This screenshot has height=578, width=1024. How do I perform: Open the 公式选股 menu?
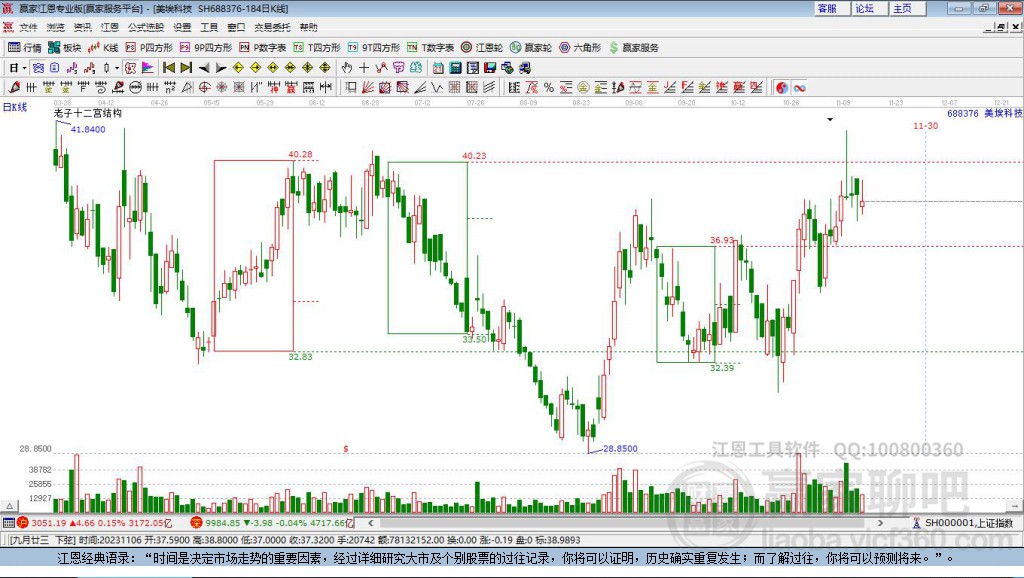point(146,27)
